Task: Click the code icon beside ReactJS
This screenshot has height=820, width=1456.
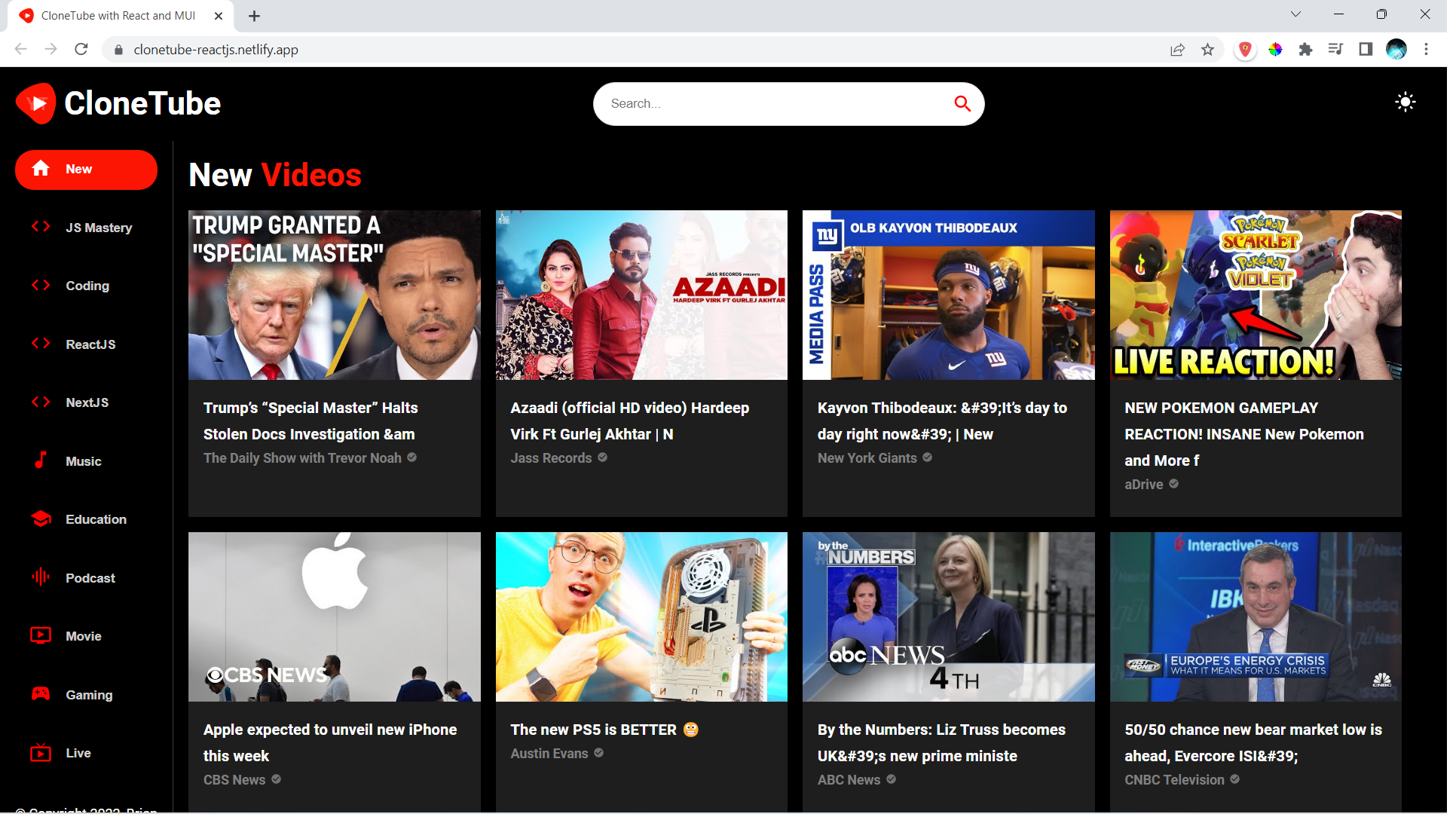Action: point(41,345)
